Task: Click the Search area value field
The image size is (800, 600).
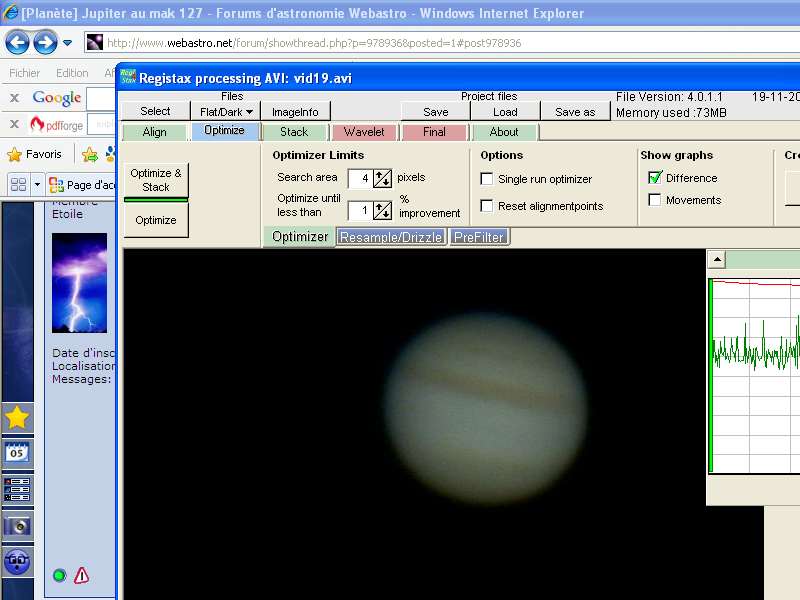Action: pyautogui.click(x=359, y=178)
